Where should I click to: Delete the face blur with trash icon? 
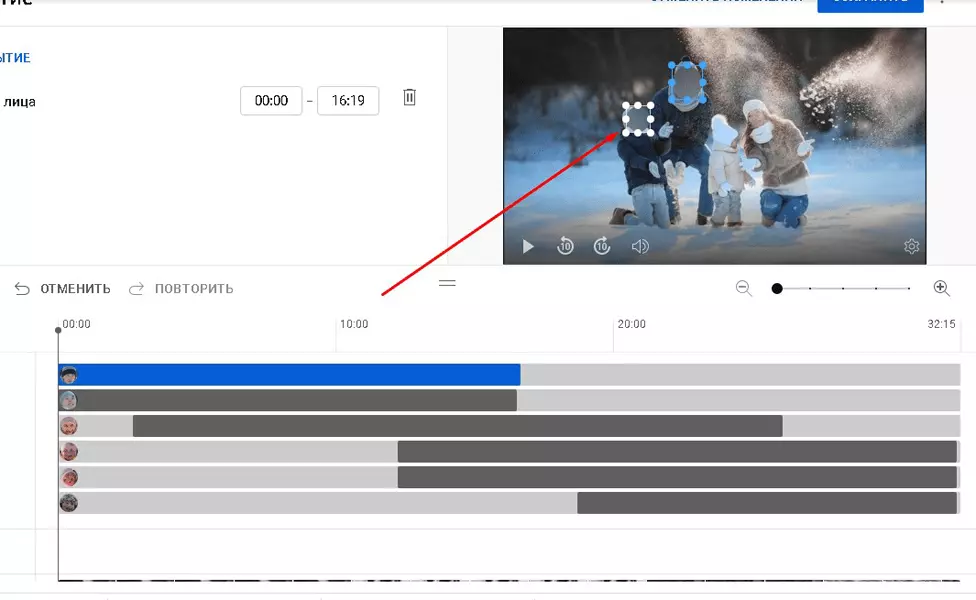[409, 97]
